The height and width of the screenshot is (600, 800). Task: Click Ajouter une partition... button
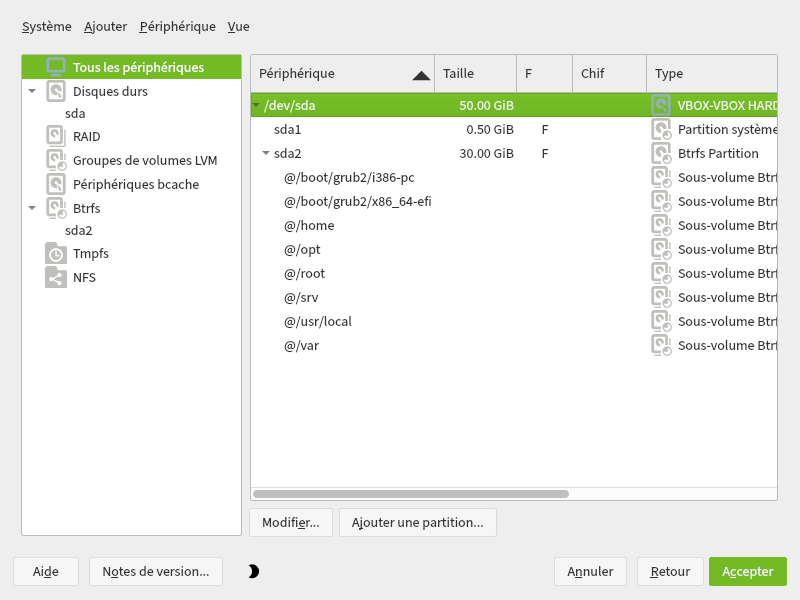[x=417, y=522]
